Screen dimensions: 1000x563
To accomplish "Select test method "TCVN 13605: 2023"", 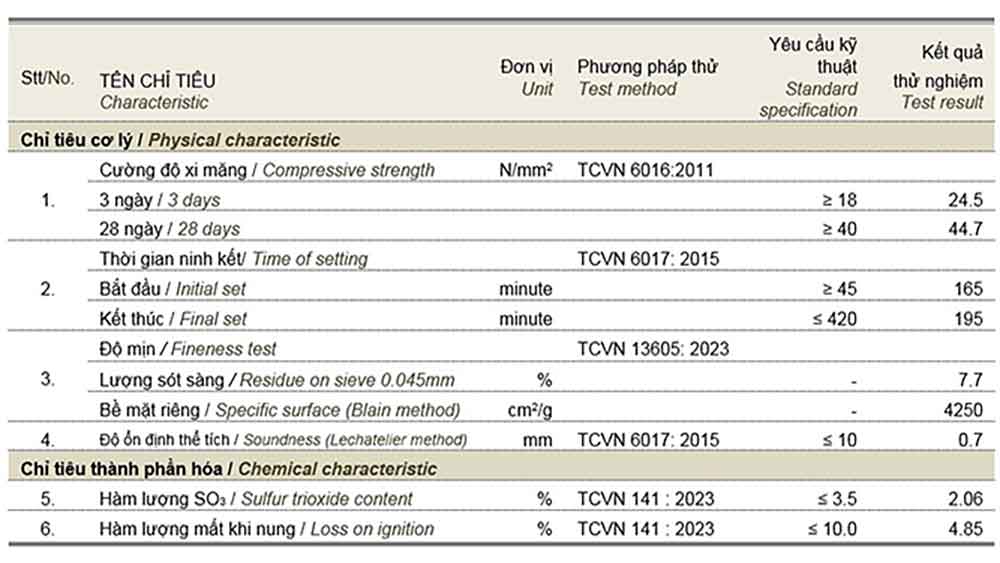I will [653, 349].
